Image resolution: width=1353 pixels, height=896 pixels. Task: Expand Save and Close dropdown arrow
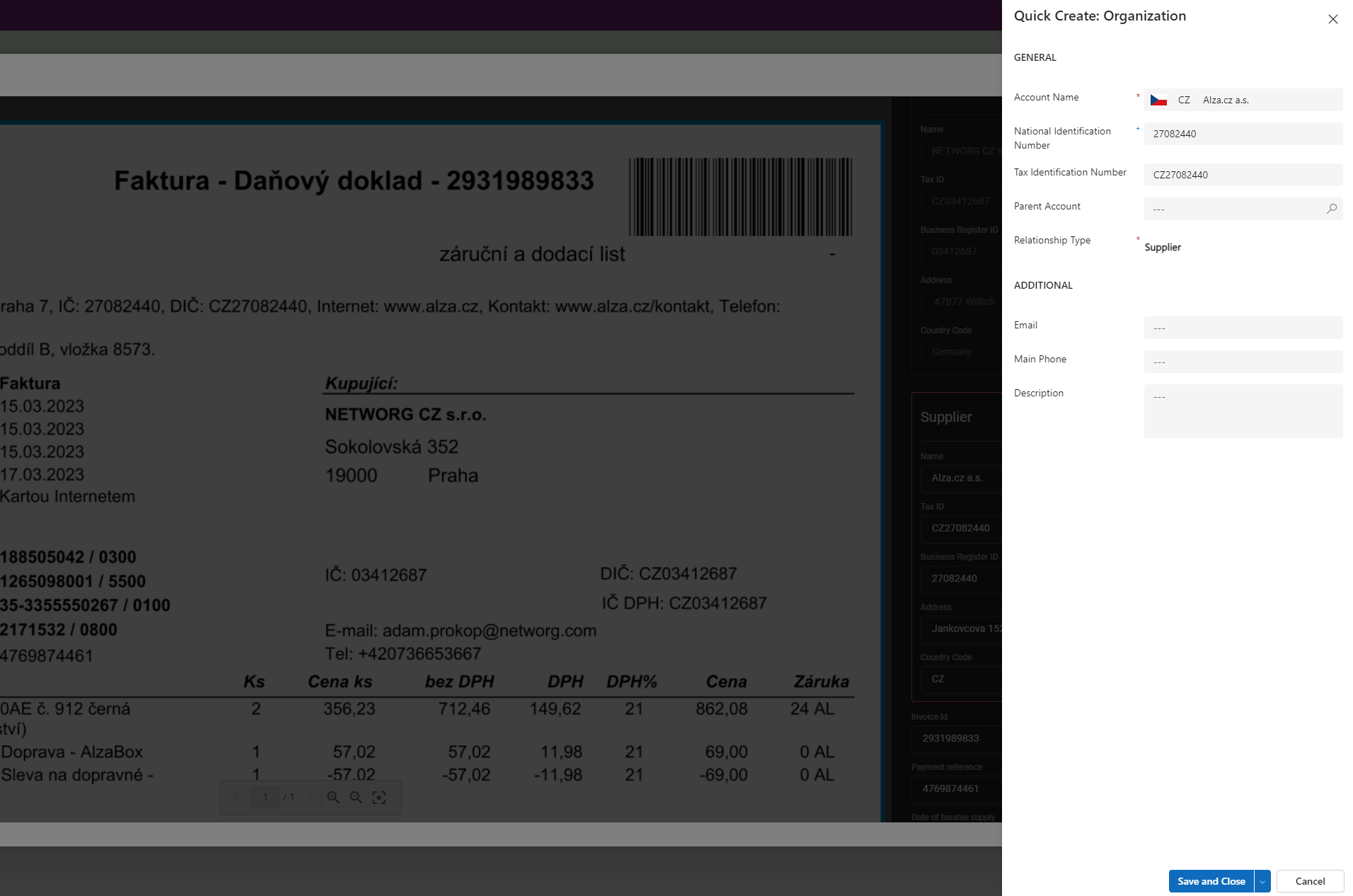1262,881
